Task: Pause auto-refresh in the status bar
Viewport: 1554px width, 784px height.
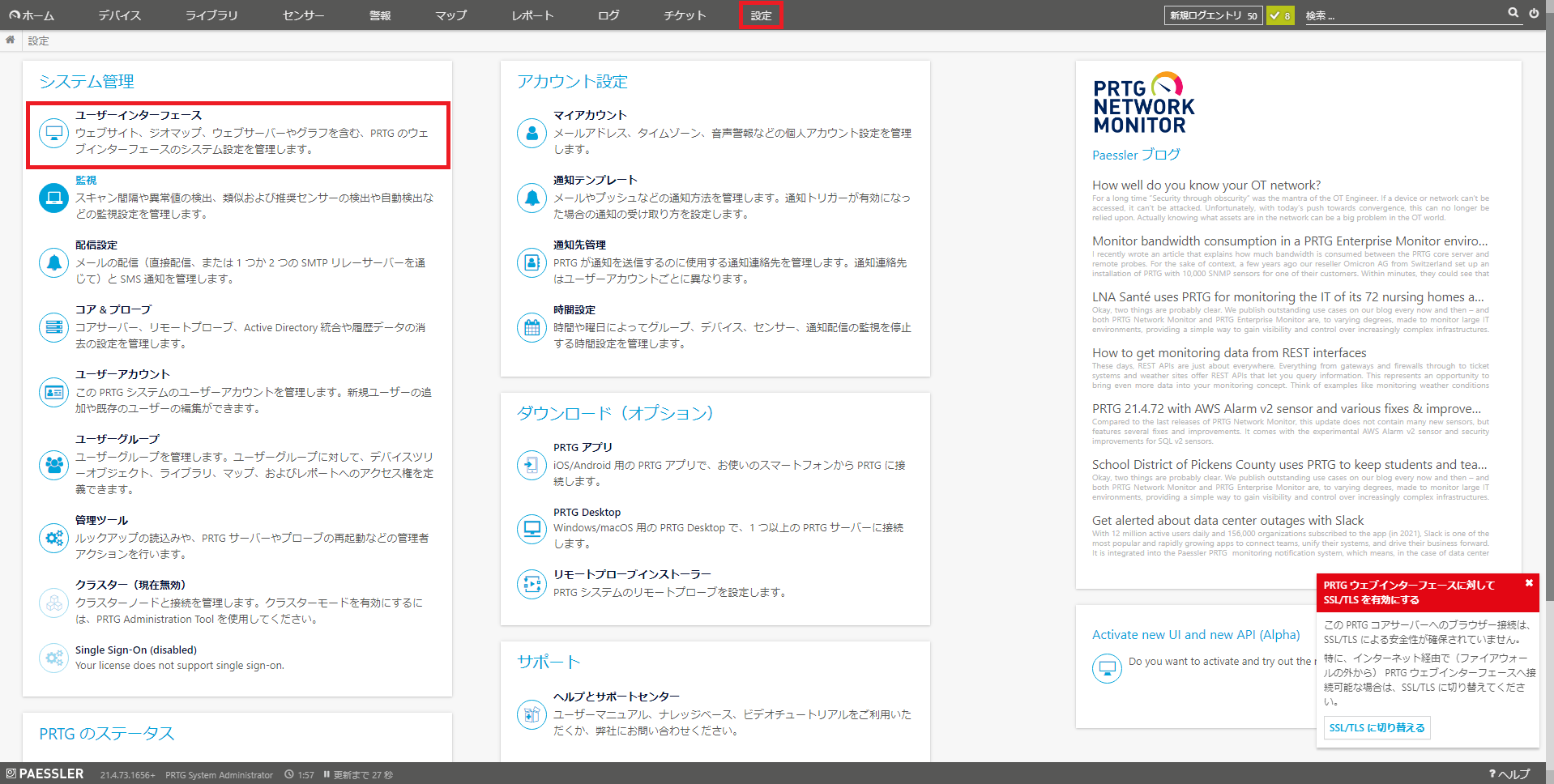Action: click(325, 774)
